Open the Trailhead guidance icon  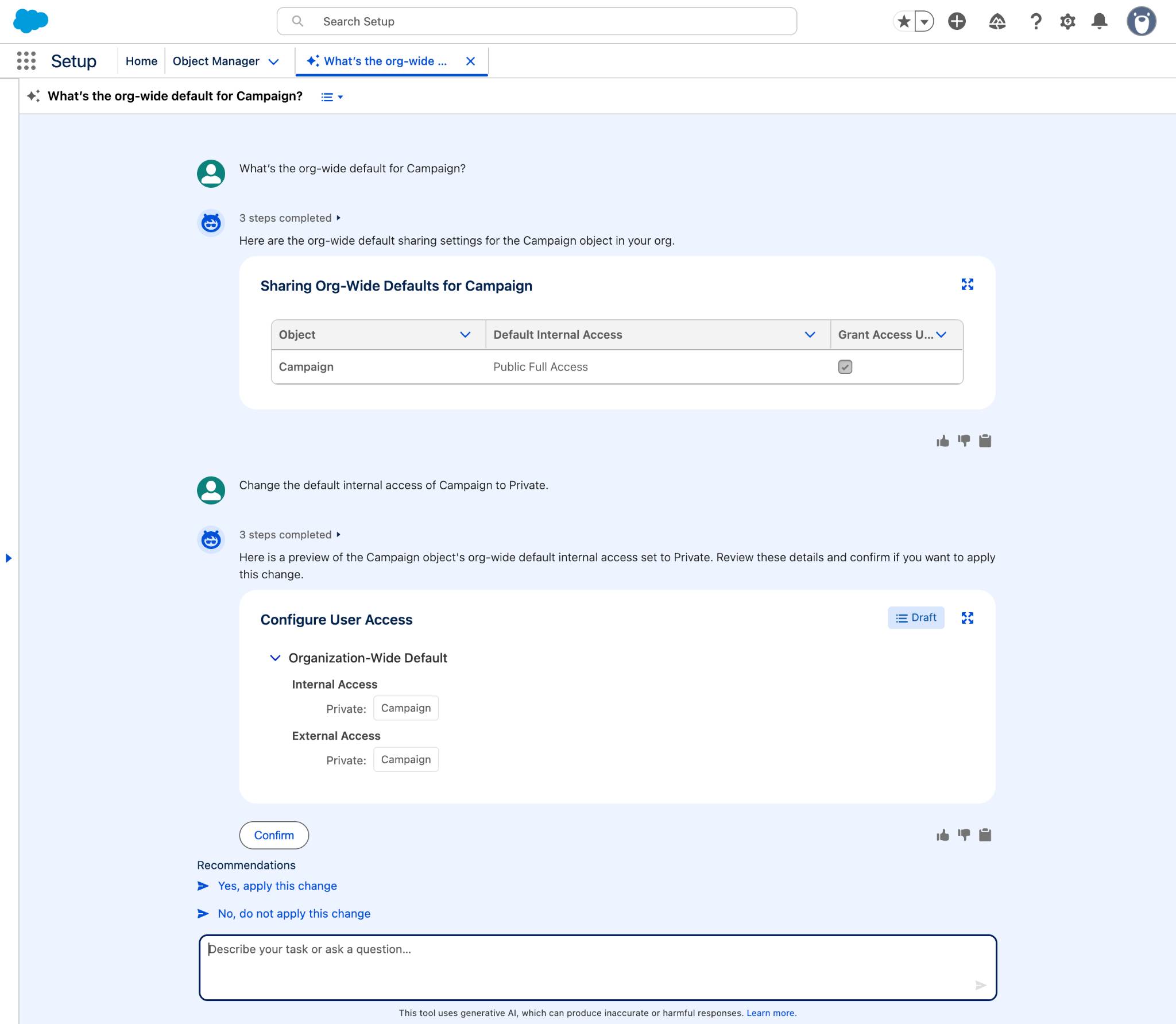[x=997, y=22]
